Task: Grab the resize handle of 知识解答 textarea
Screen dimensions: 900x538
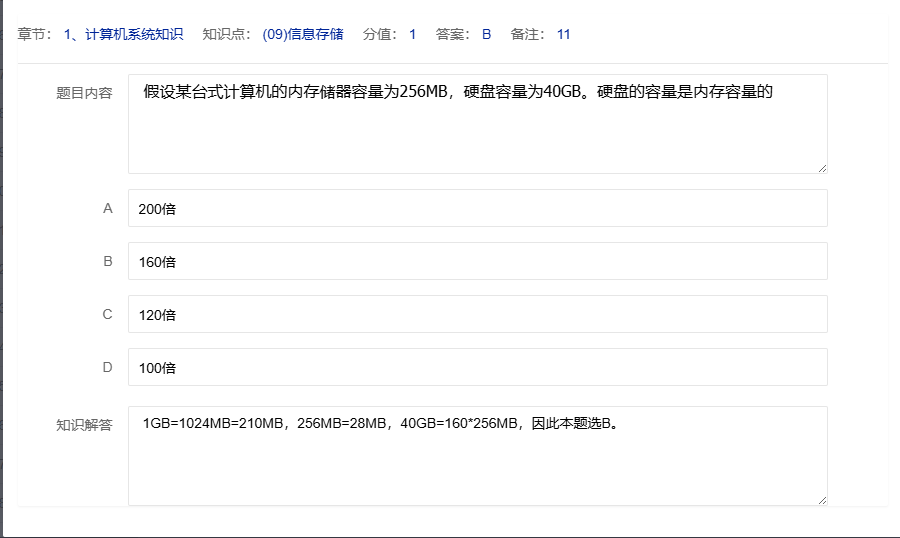Action: pos(822,500)
